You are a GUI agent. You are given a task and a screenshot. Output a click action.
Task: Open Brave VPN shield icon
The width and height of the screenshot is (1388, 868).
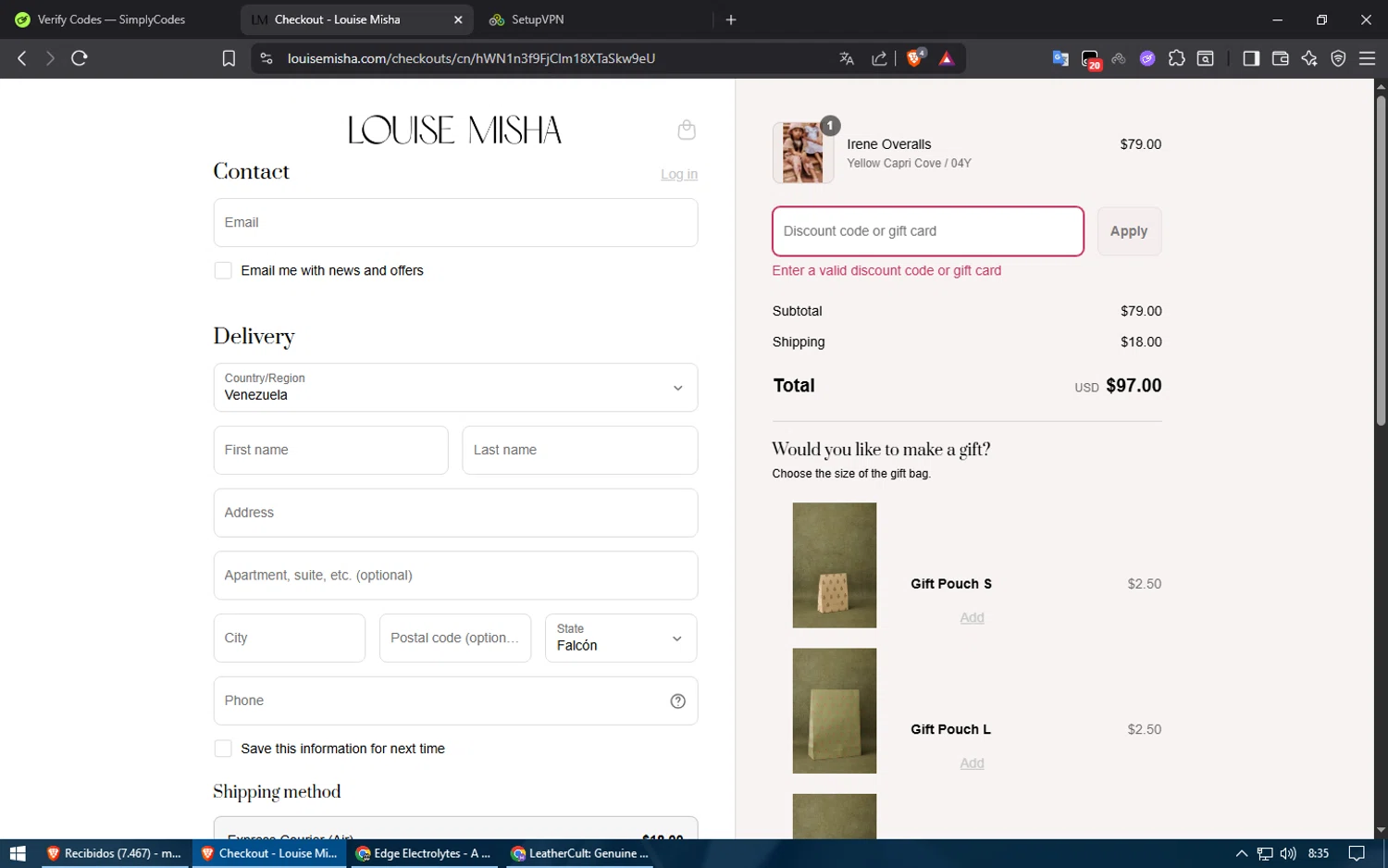click(1338, 58)
